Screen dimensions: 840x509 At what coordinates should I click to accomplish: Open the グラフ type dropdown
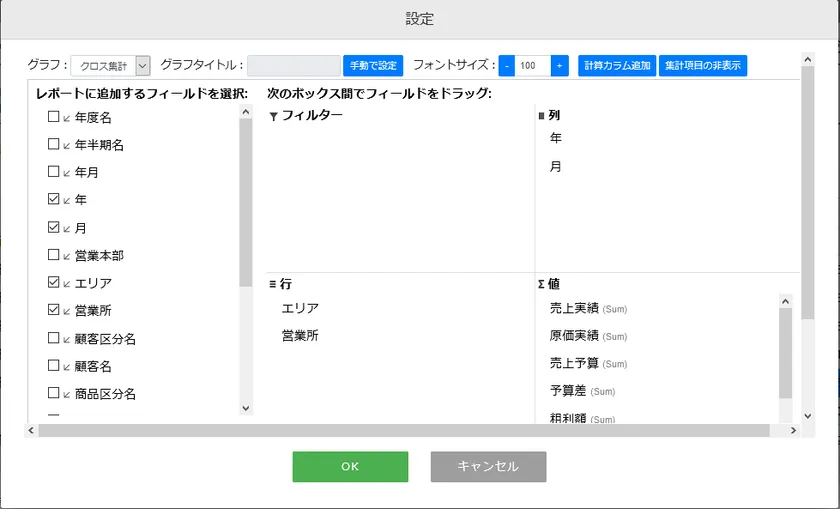[x=110, y=66]
